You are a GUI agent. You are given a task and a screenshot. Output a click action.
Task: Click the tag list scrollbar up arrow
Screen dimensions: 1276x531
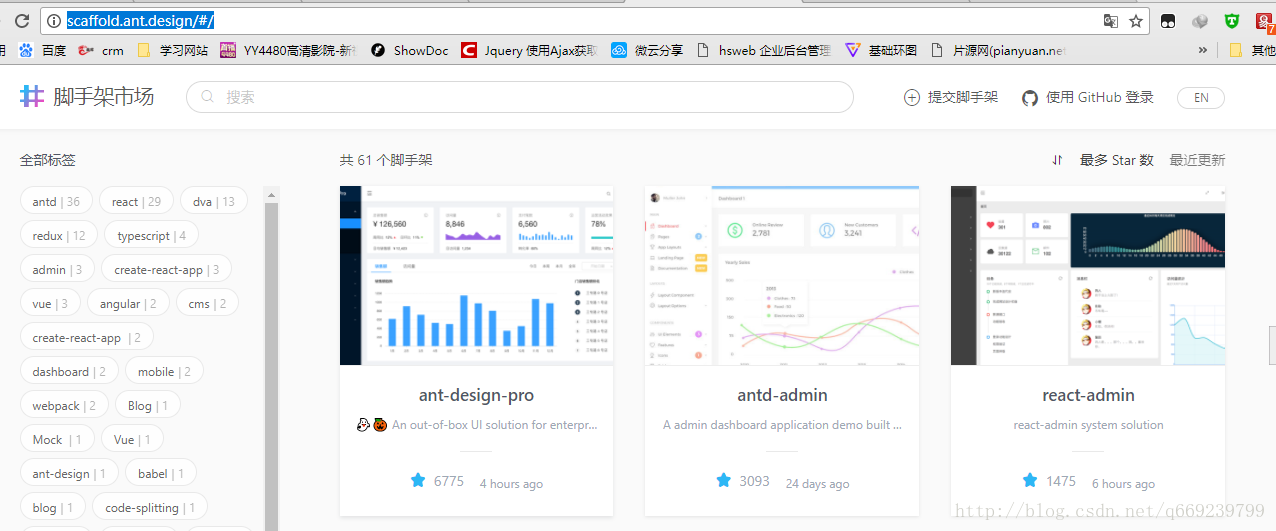(x=271, y=194)
